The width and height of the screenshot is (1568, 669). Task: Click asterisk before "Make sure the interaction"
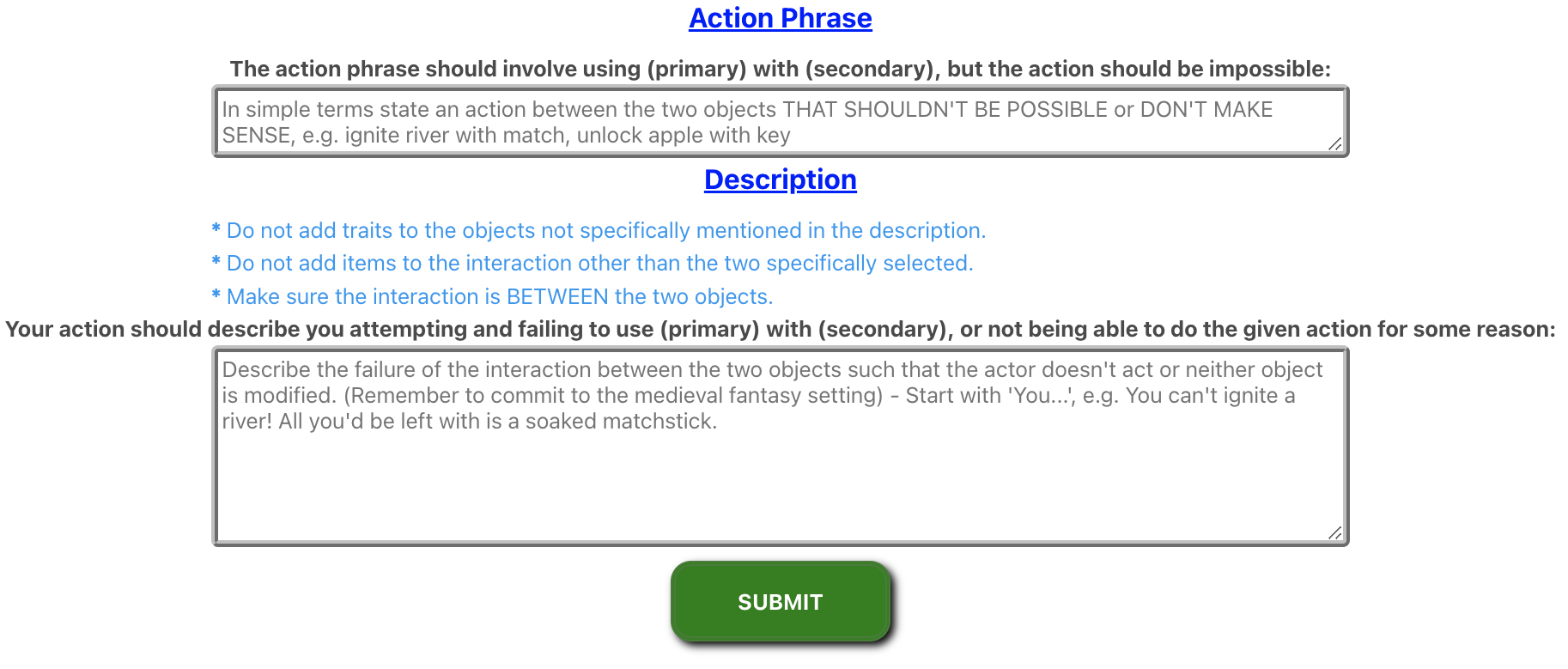pos(216,295)
